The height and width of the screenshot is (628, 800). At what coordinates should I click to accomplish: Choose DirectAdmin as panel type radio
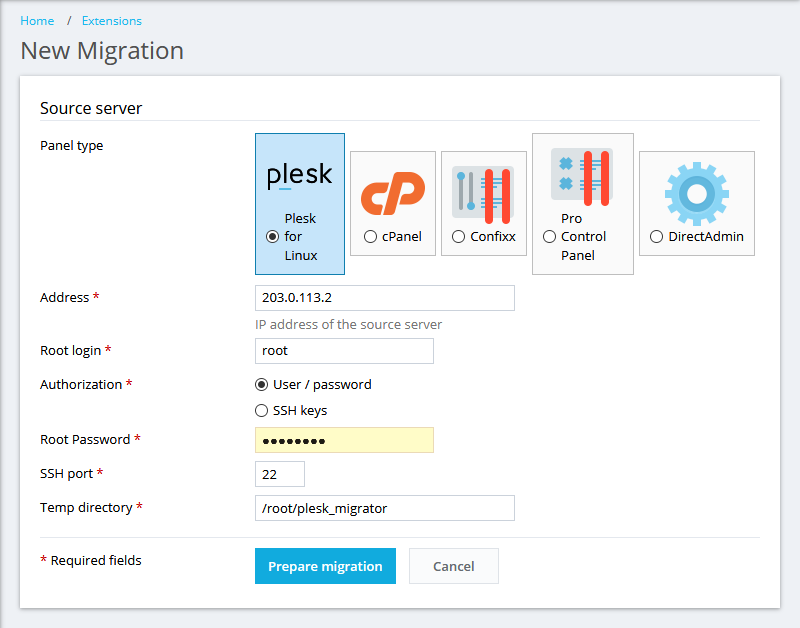(x=656, y=237)
